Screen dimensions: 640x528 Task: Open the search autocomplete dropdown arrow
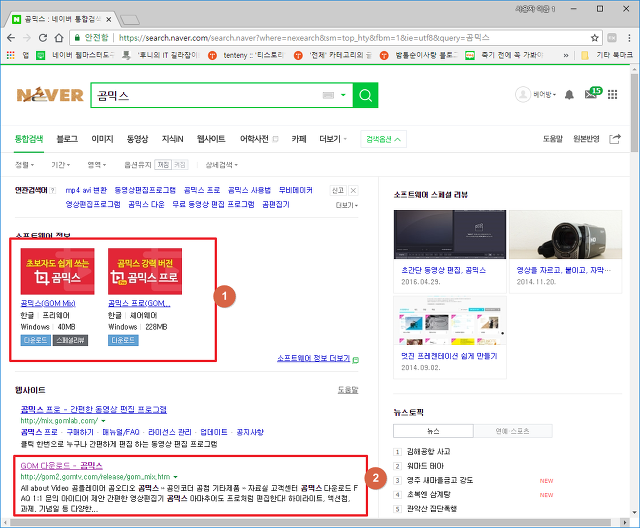pos(343,95)
